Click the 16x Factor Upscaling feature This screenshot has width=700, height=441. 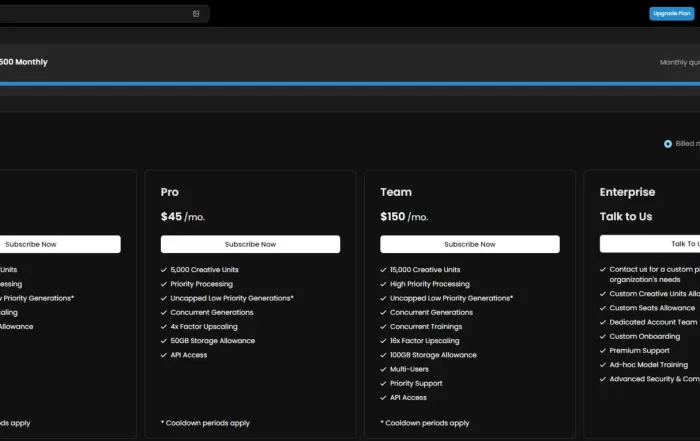click(425, 341)
